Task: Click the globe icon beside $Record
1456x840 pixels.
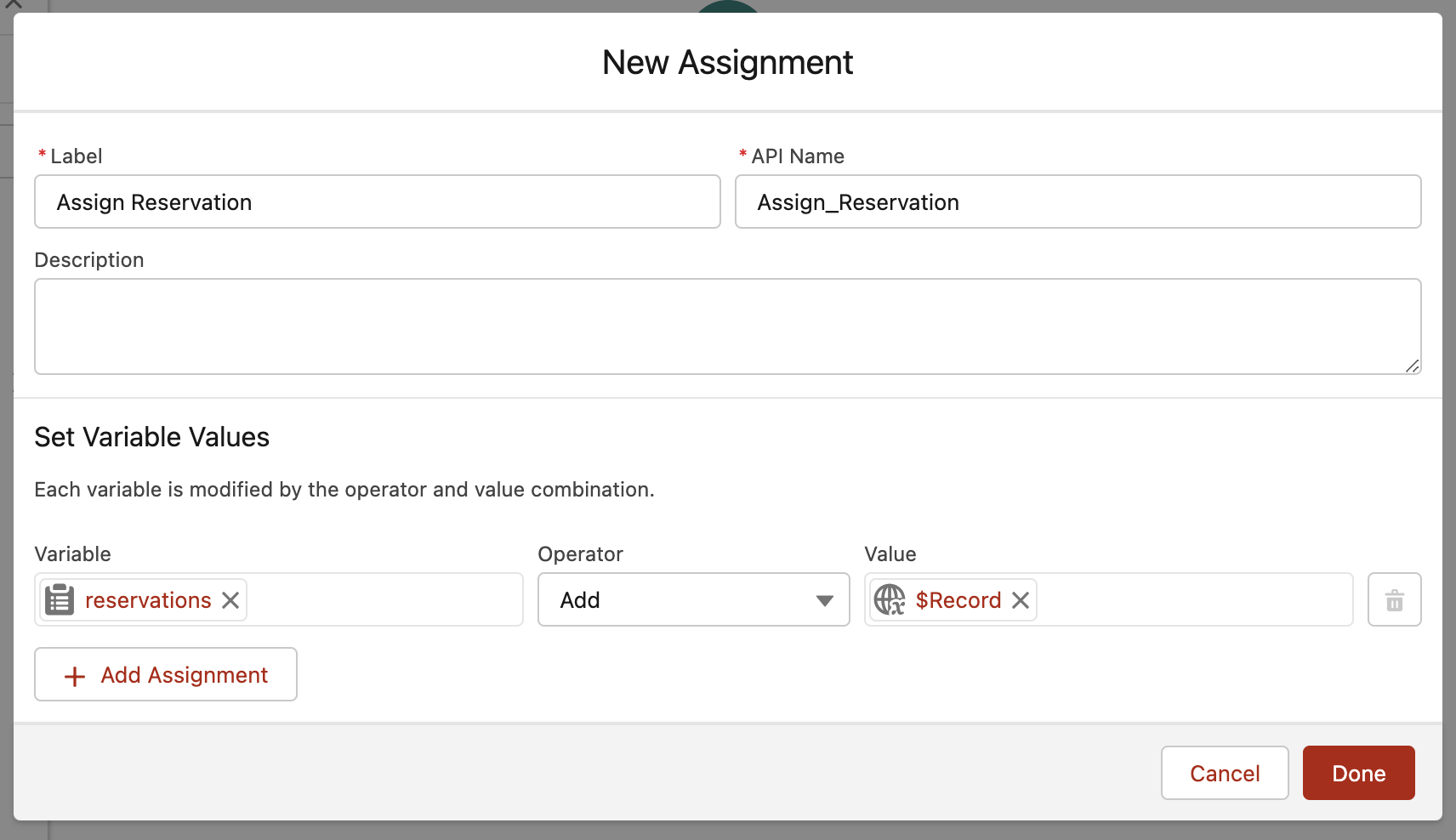Action: click(x=890, y=600)
